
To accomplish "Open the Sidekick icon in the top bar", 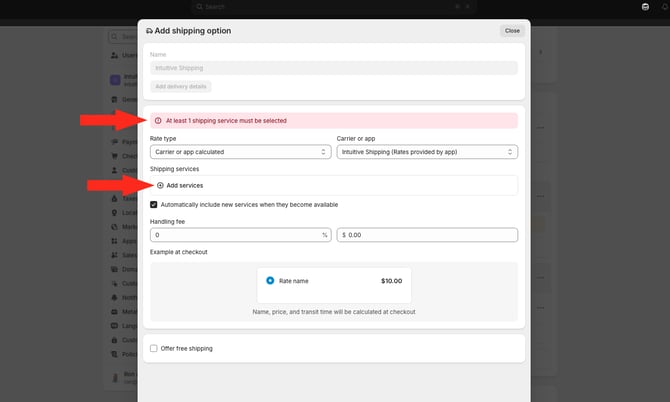I will tap(645, 6).
